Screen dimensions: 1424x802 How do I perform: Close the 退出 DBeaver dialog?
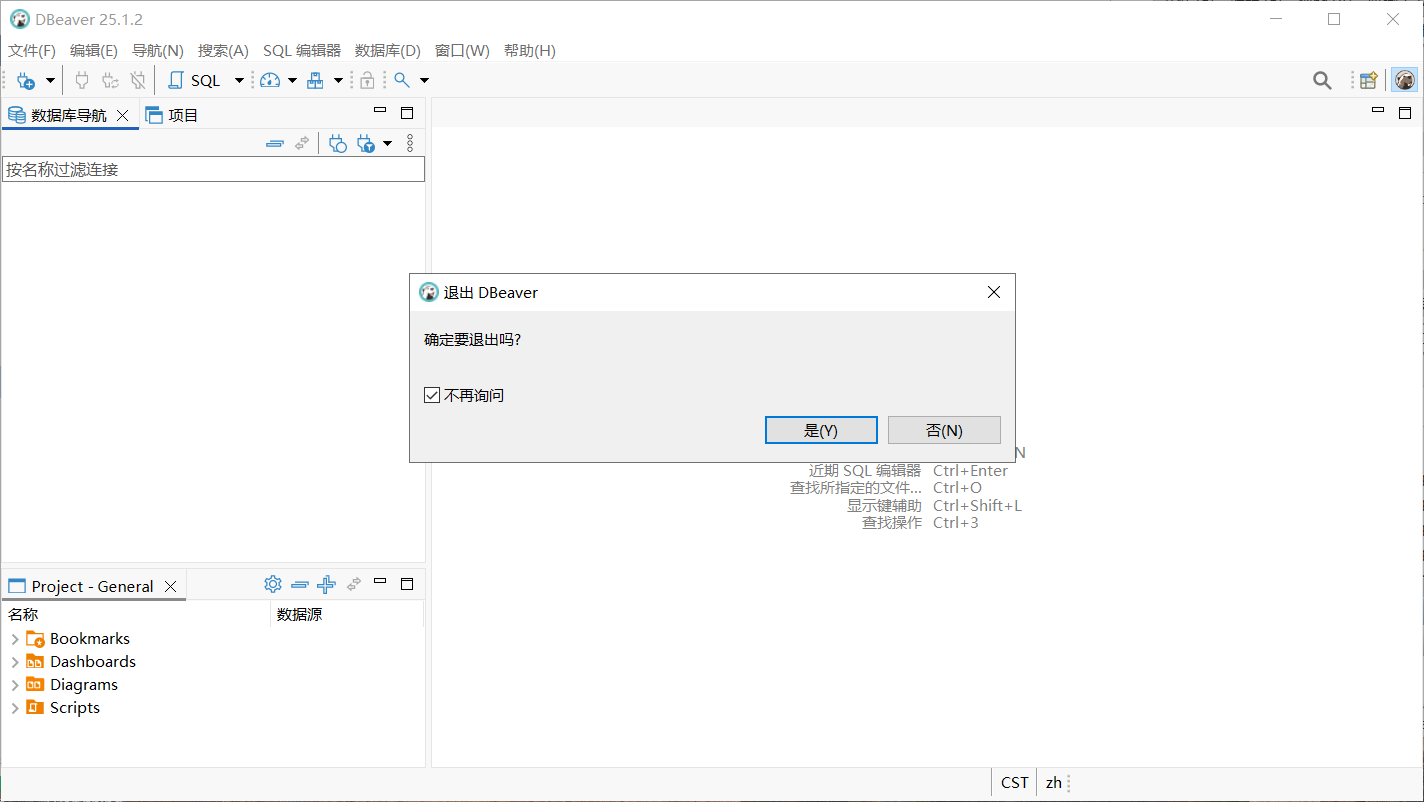pos(994,292)
